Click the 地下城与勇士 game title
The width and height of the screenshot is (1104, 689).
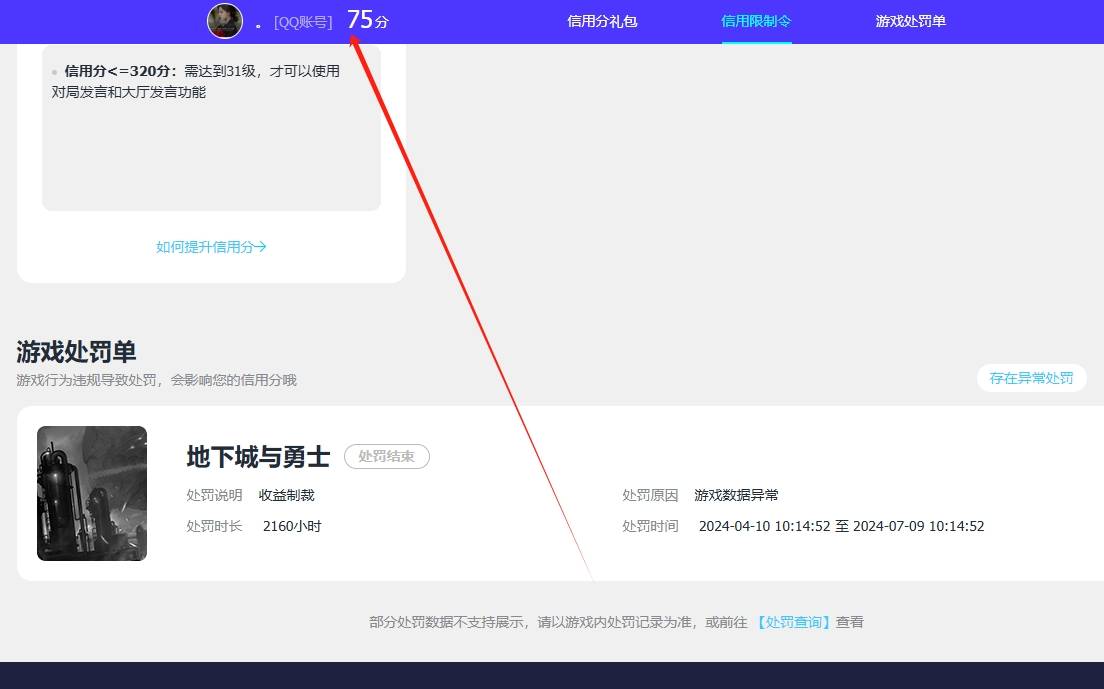(257, 457)
